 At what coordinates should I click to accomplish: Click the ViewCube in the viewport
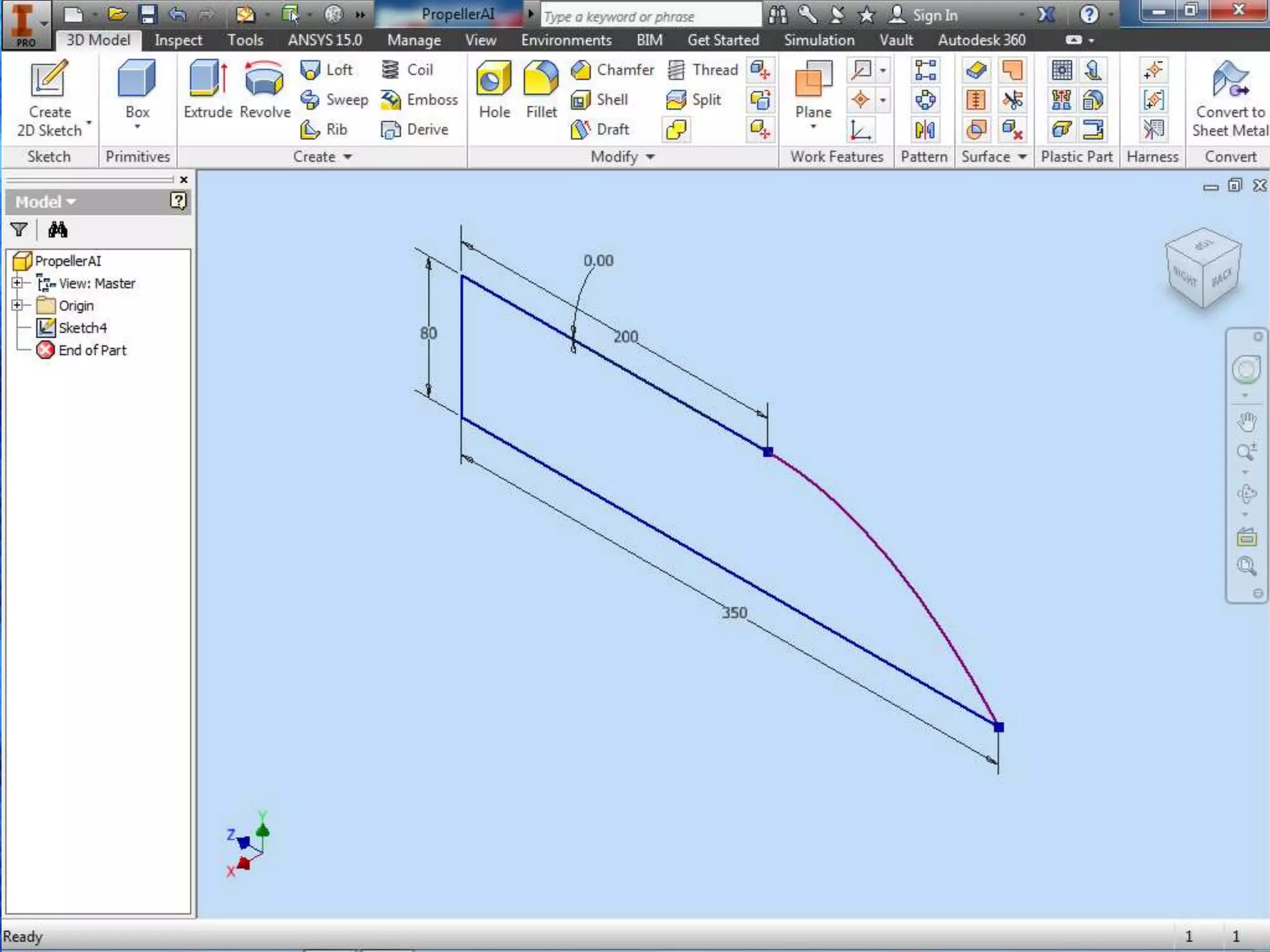click(1203, 268)
